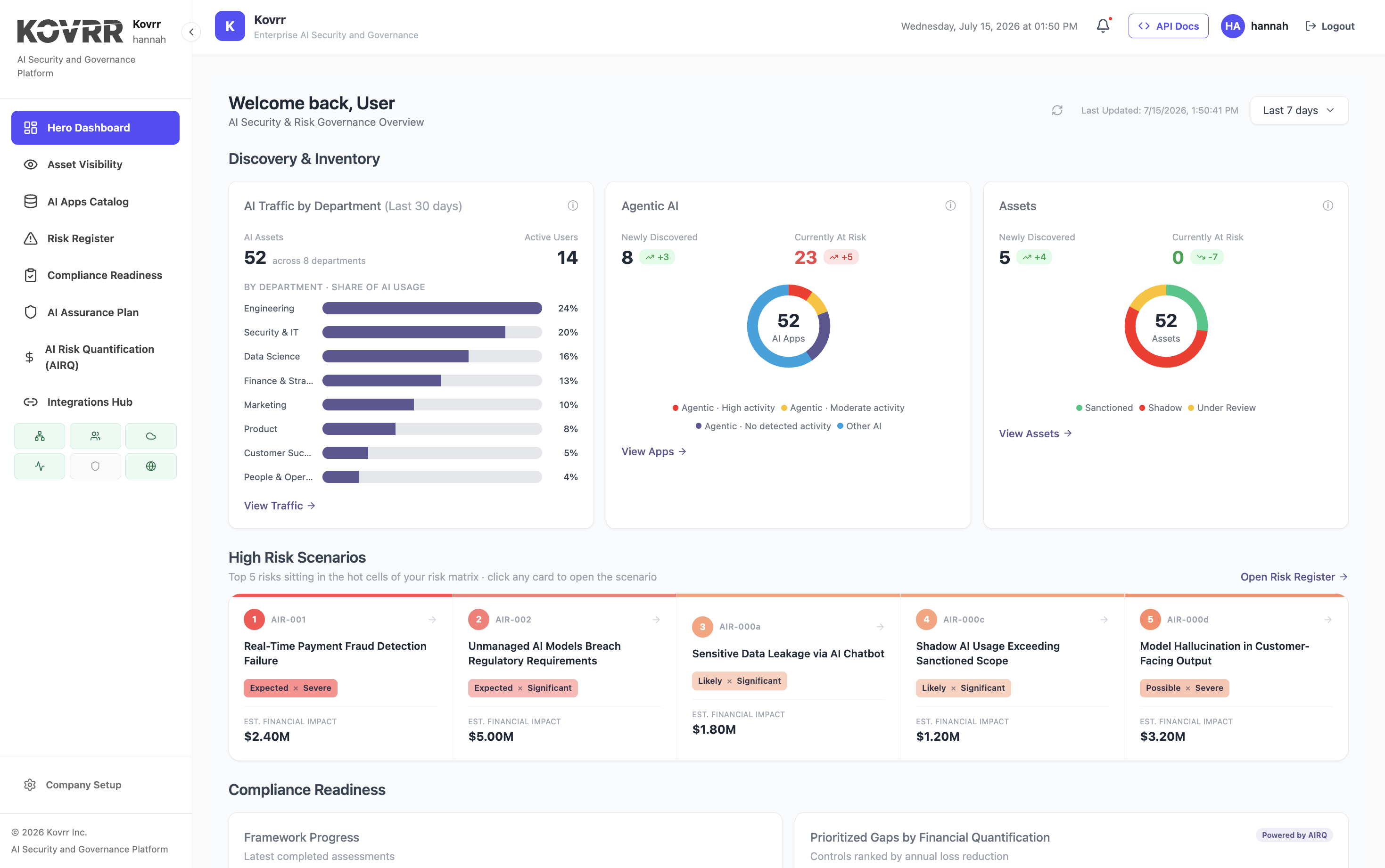The image size is (1385, 868).
Task: Collapse the sidebar with the chevron button
Action: tap(191, 32)
